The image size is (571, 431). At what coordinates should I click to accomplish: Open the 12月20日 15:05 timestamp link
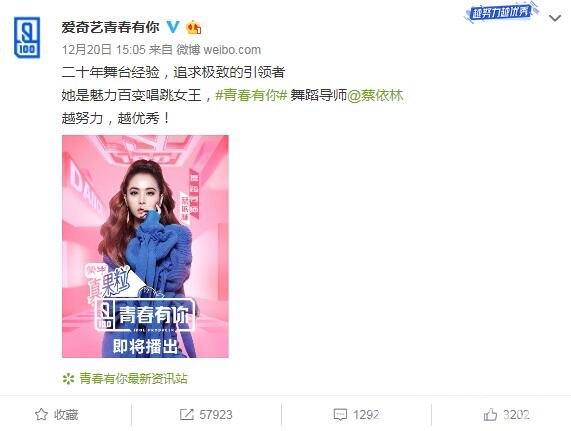104,50
